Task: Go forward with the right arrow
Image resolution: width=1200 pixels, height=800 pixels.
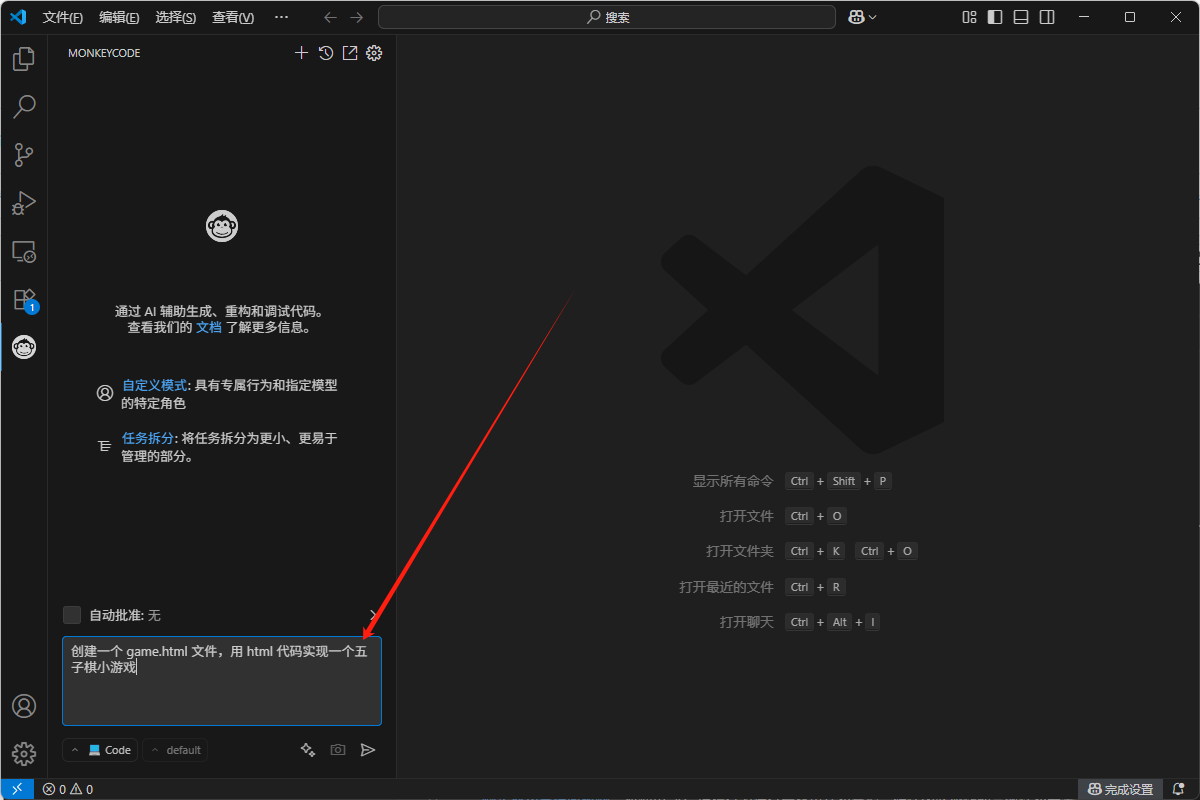Action: tap(357, 17)
